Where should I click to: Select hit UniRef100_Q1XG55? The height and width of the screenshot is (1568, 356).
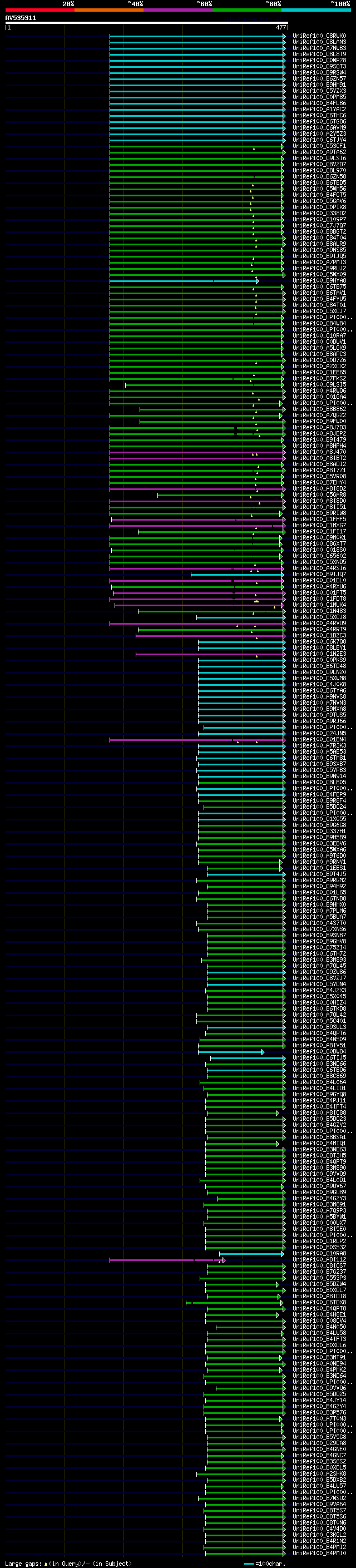(319, 819)
